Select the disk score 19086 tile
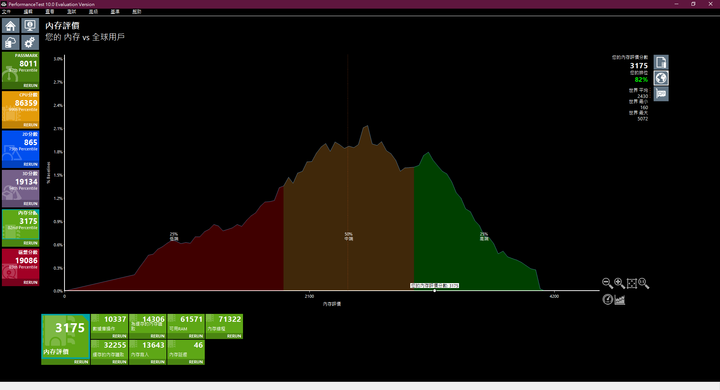This screenshot has height=390, width=720. pyautogui.click(x=21, y=267)
